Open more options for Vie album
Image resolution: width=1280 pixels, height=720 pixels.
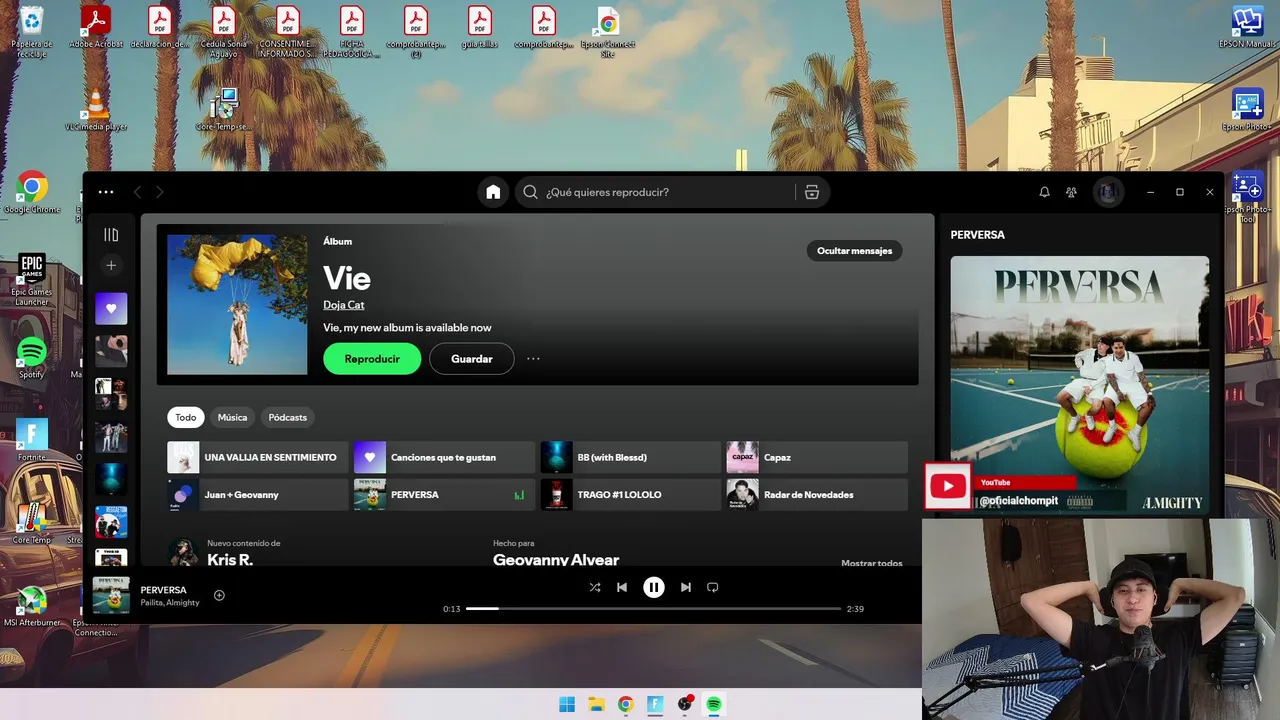point(533,358)
